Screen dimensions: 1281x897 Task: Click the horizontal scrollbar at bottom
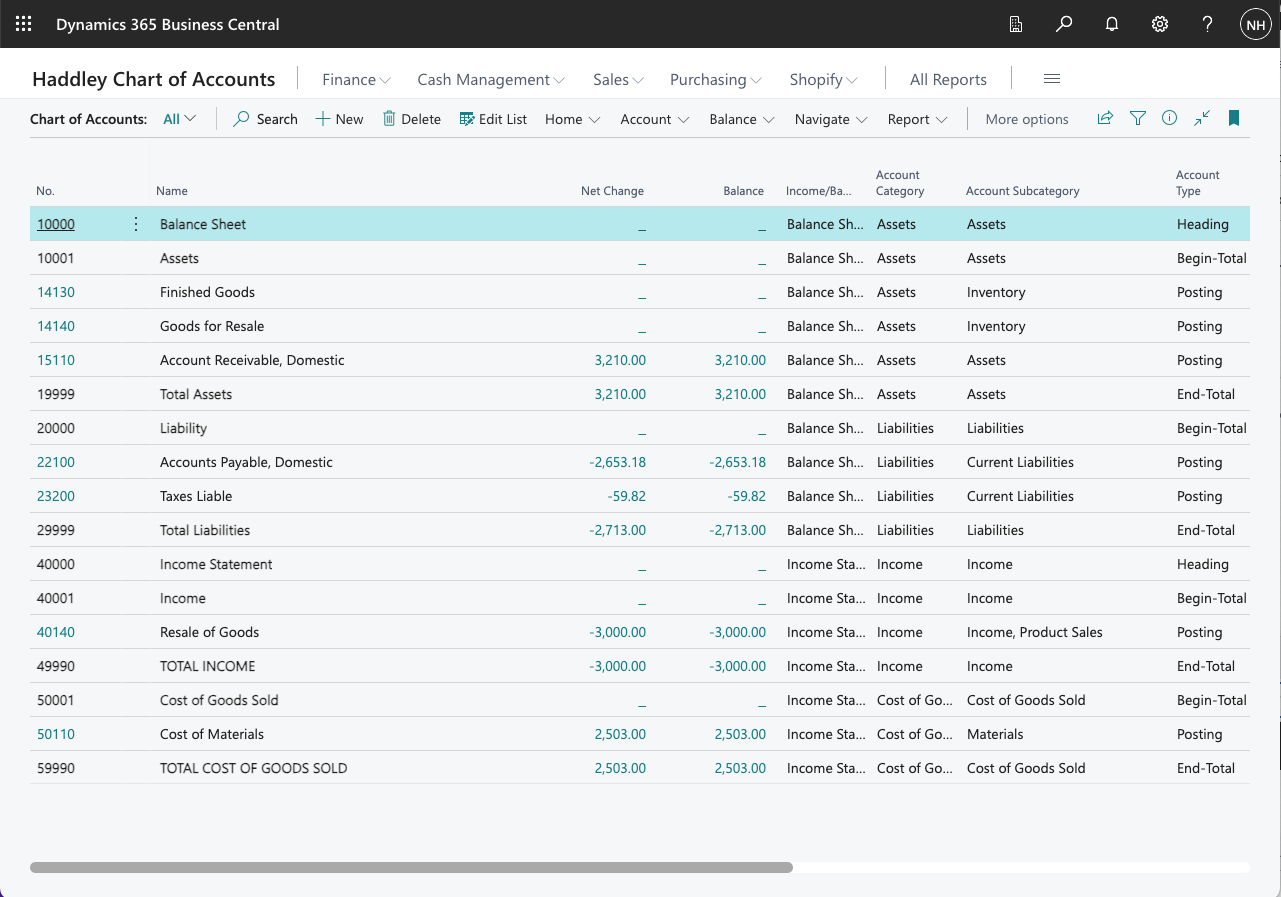[x=411, y=867]
